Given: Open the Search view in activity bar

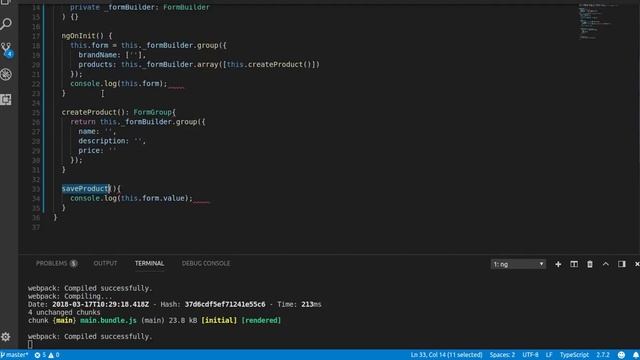Looking at the screenshot, I should 6,24.
